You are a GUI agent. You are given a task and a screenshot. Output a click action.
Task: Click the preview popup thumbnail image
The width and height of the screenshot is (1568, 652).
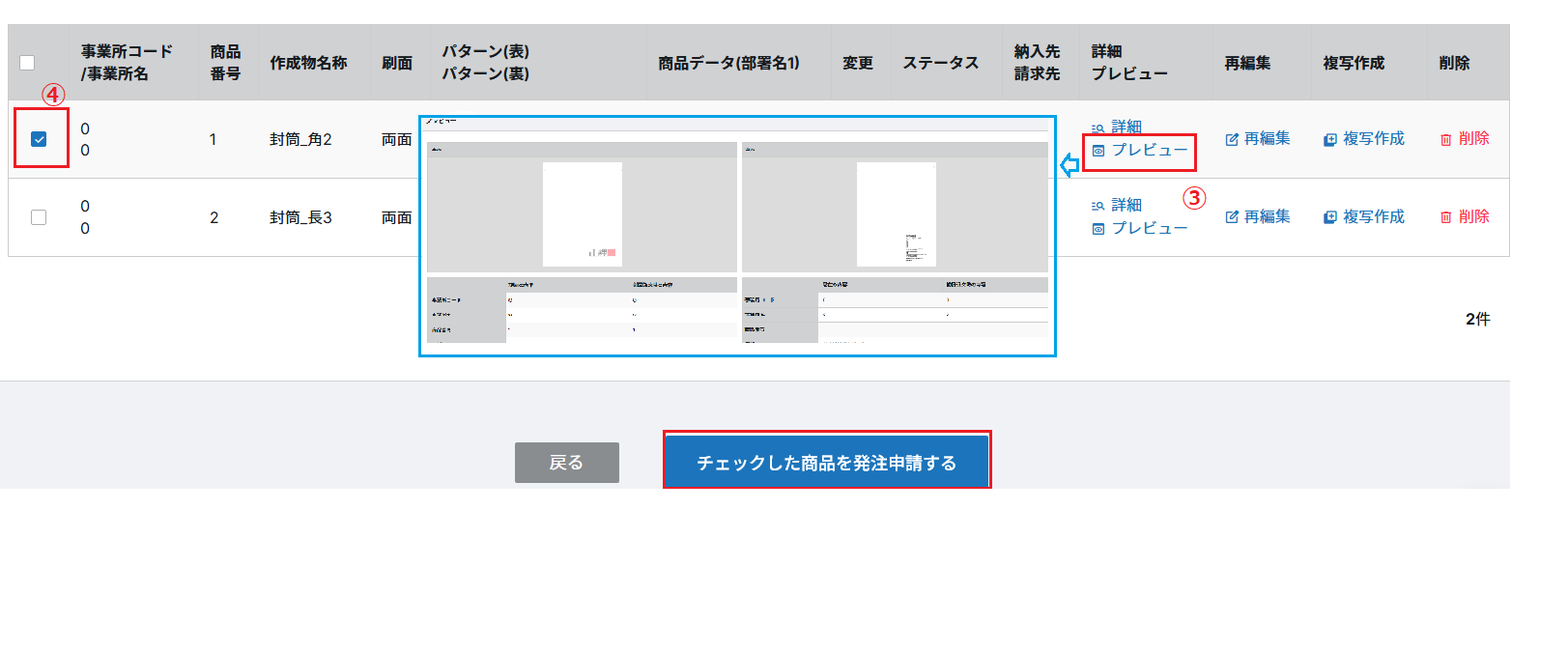coord(737,237)
